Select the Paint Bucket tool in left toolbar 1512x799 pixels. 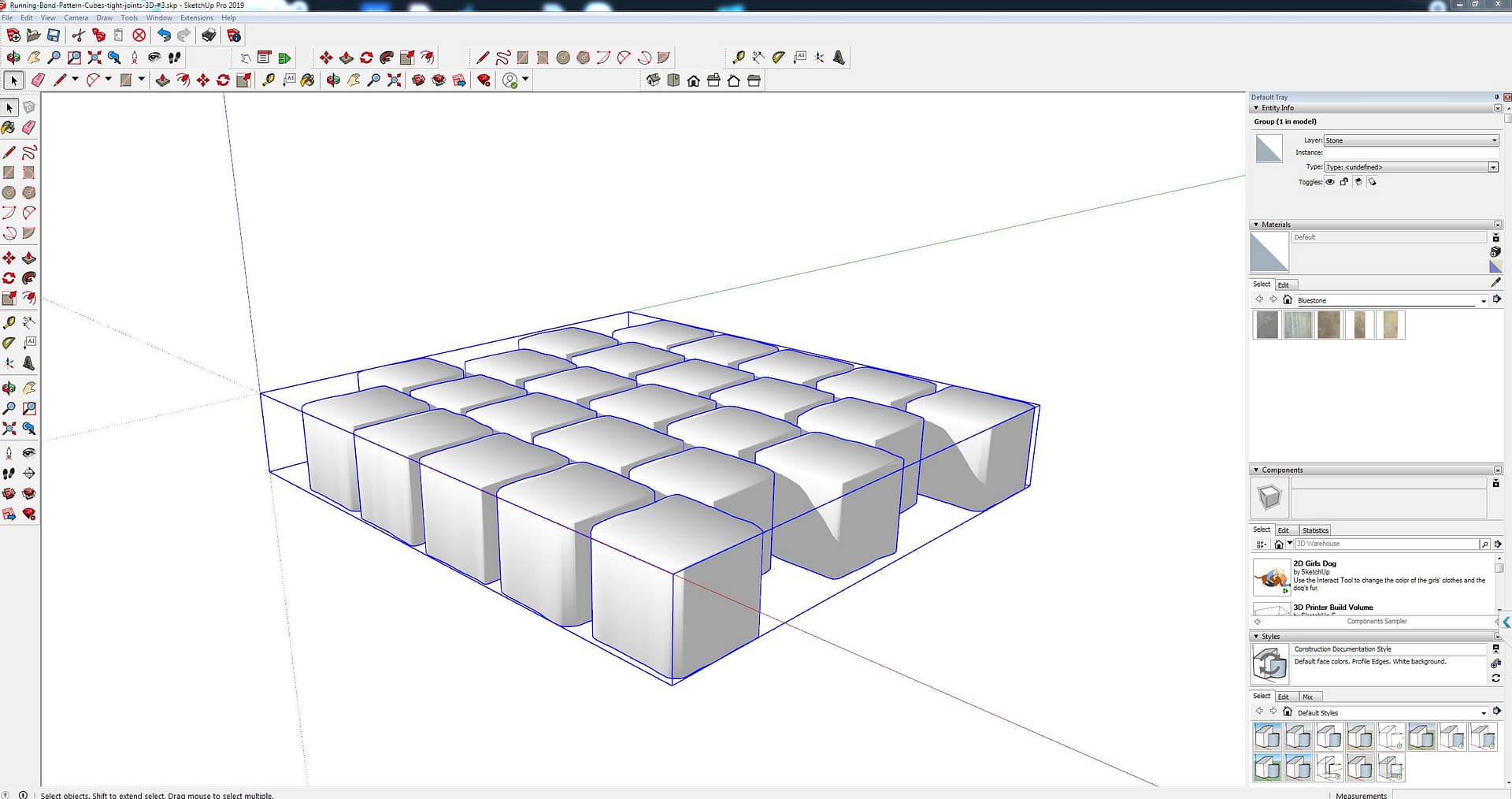tap(9, 128)
